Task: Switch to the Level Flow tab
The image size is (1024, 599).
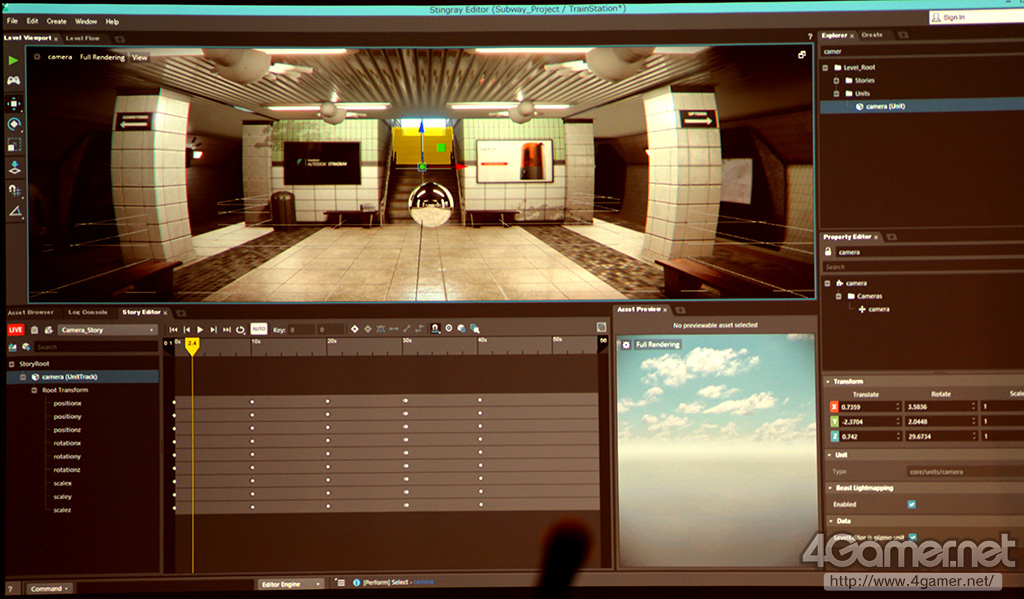Action: tap(82, 39)
